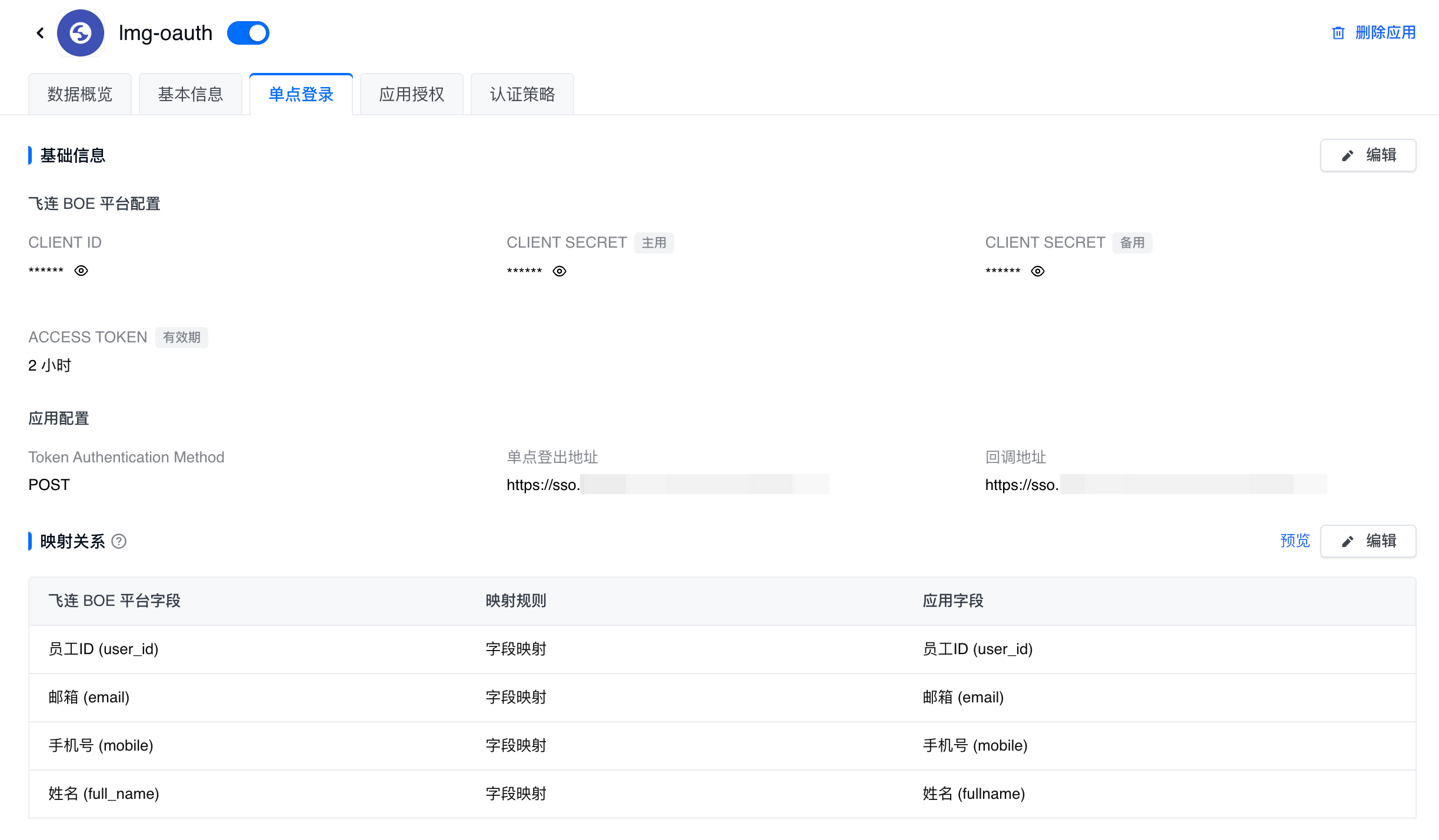Click pencil icon in 基础信息 编辑 button
The width and height of the screenshot is (1439, 840).
click(x=1347, y=155)
